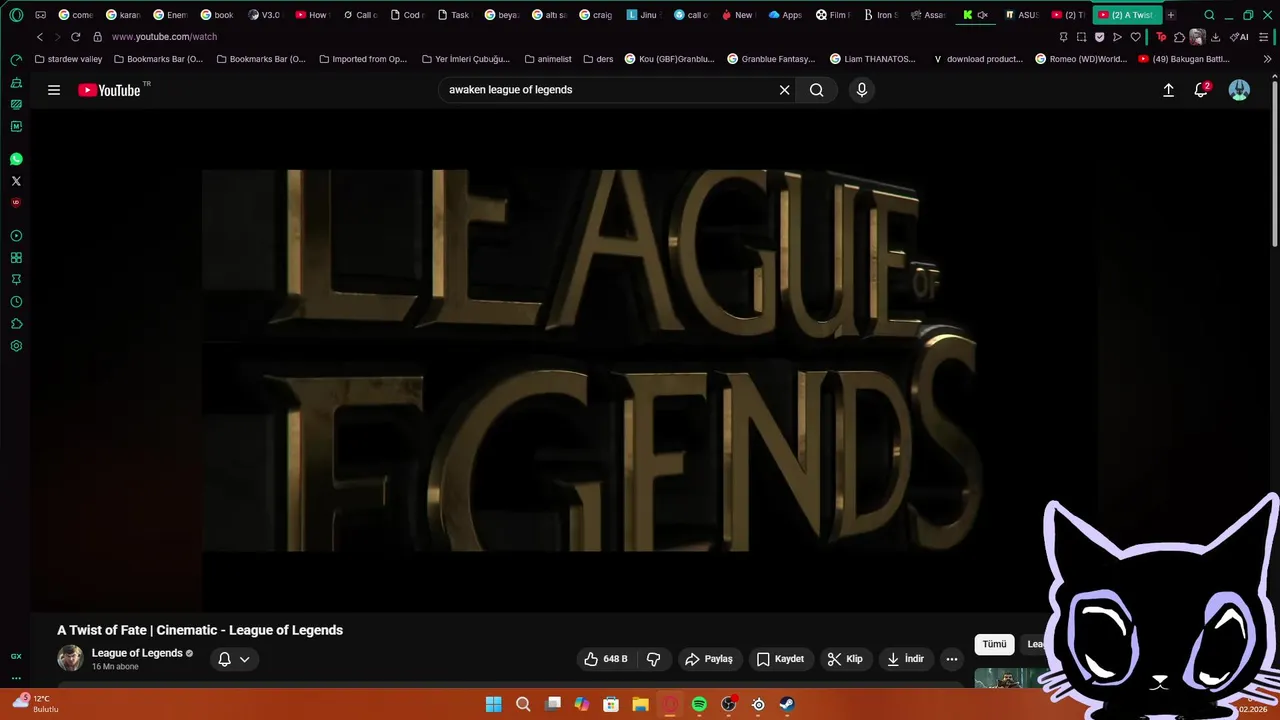
Task: Click the youtube.com/watch address bar
Action: [x=164, y=37]
